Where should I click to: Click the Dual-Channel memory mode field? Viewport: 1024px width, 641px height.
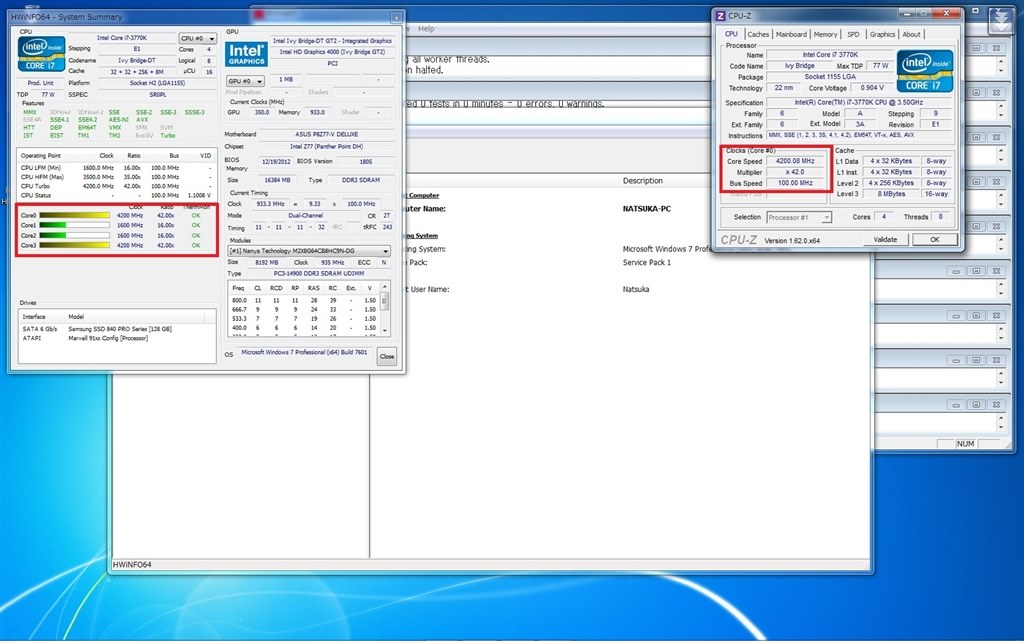pyautogui.click(x=305, y=215)
